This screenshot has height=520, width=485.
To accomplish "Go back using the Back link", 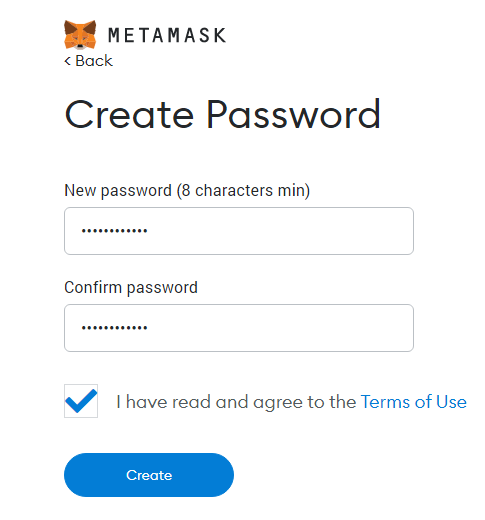I will tap(88, 61).
